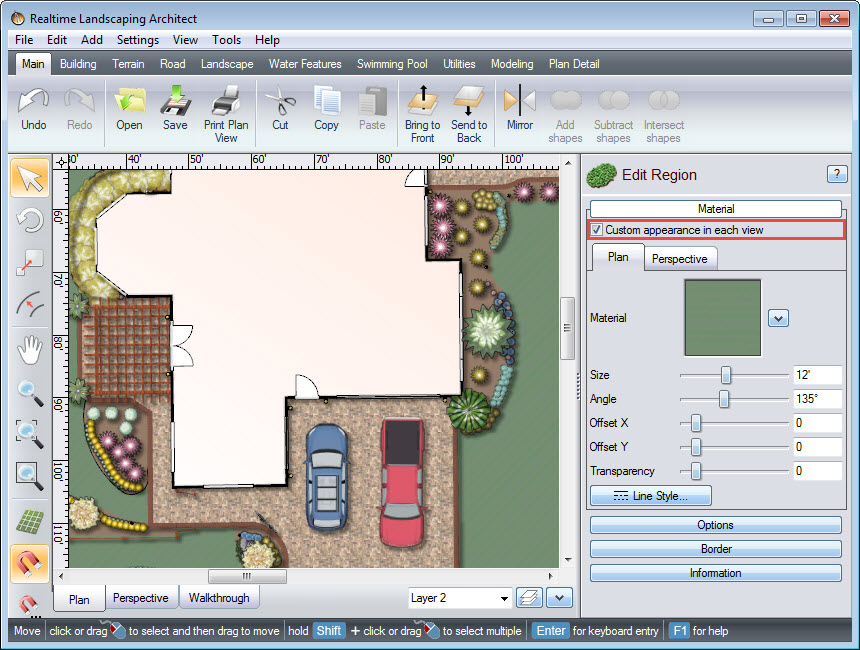Image resolution: width=860 pixels, height=650 pixels.
Task: Cut selection with scissors icon
Action: [x=280, y=101]
